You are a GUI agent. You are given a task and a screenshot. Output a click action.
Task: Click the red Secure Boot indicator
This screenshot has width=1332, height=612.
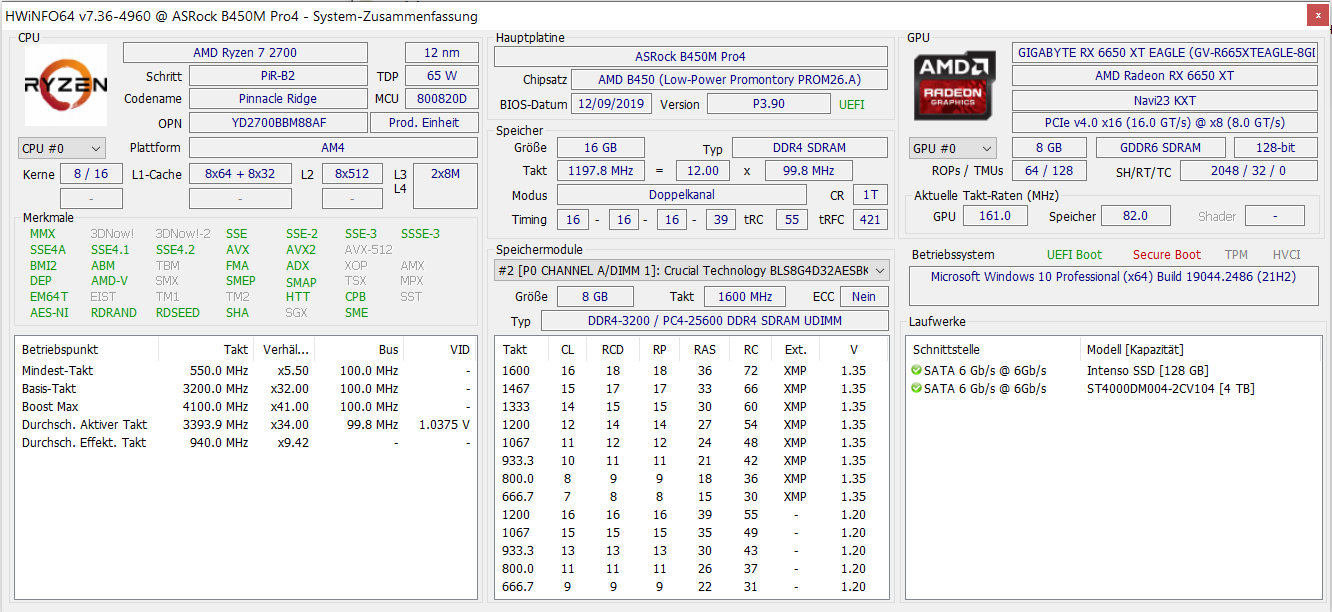pos(1167,255)
